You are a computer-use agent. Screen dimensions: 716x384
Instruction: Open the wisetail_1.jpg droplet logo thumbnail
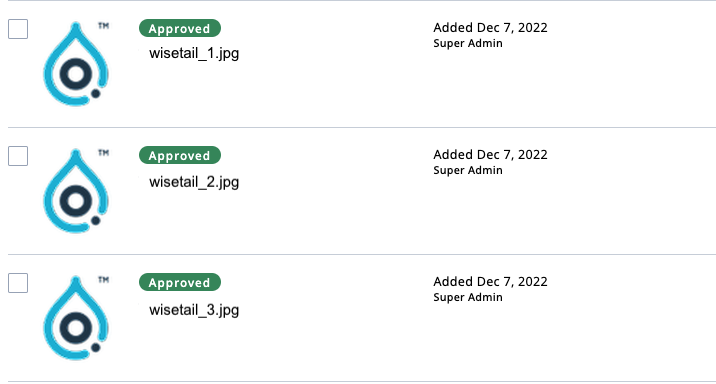[76, 63]
